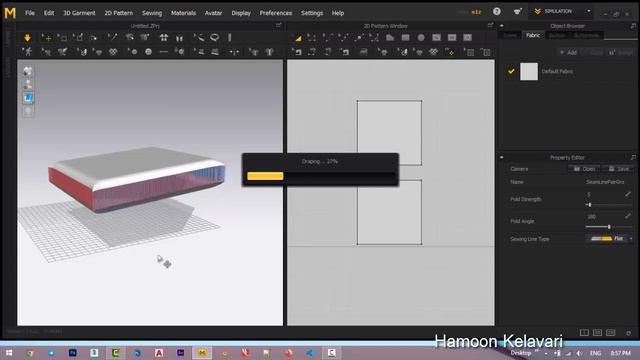640x360 pixels.
Task: Switch to the Scene tab in Object Browser
Action: [x=510, y=36]
